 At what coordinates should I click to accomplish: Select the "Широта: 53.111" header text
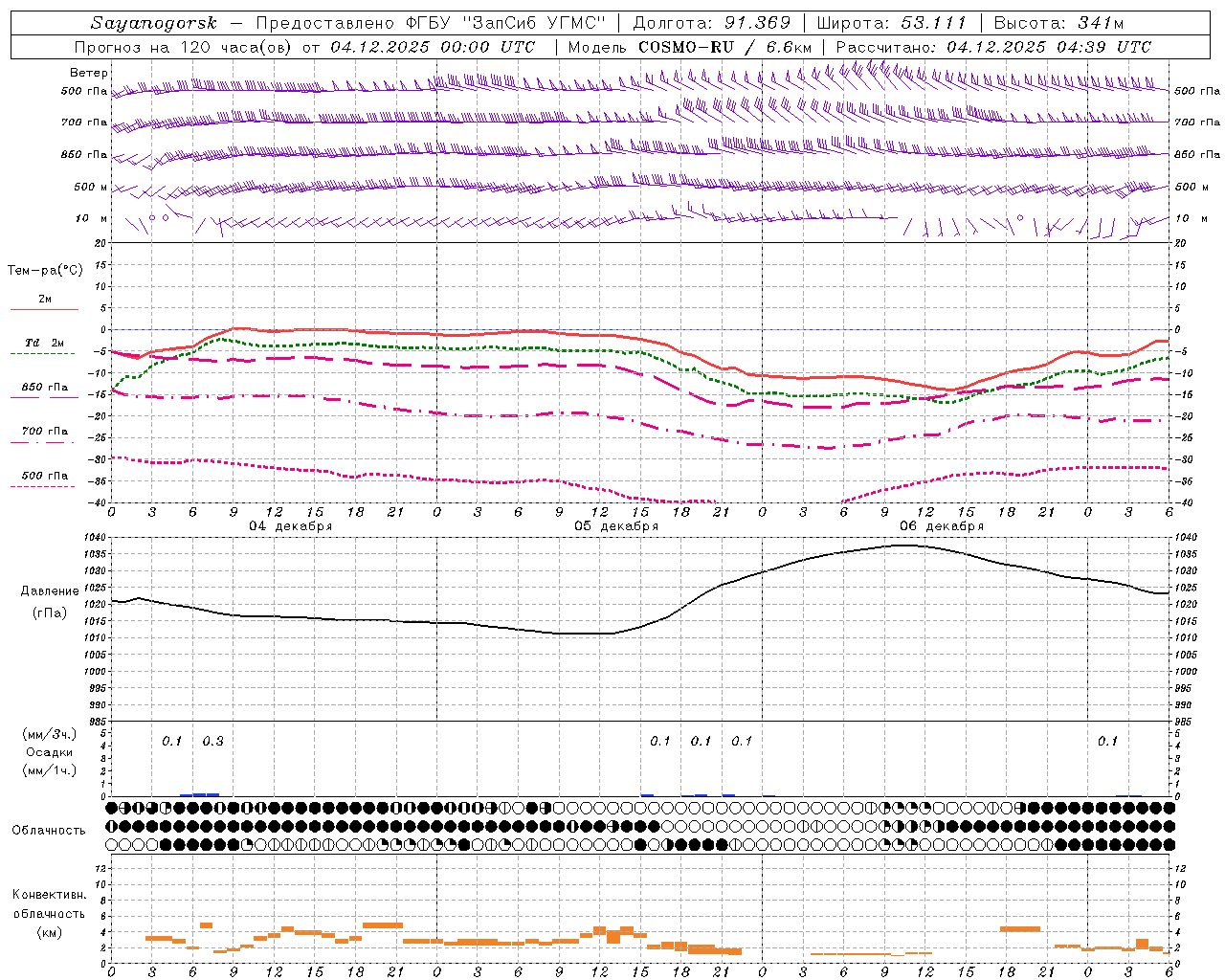click(x=892, y=23)
